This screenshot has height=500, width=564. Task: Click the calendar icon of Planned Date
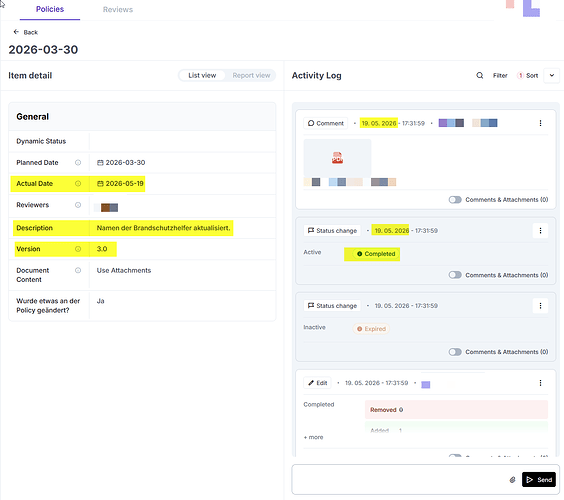pos(100,163)
